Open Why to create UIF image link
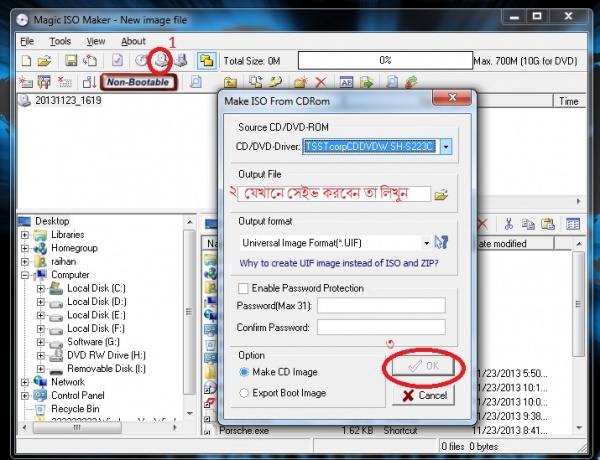Viewport: 600px width, 460px height. point(339,263)
